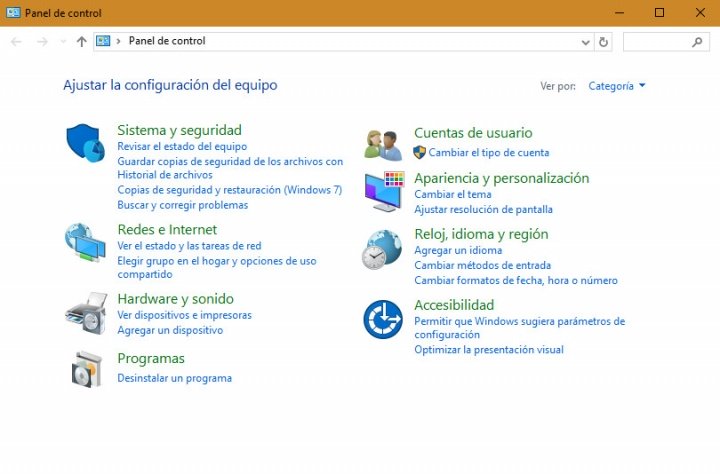
Task: Click the Panel de control title bar icon
Action: [x=13, y=13]
